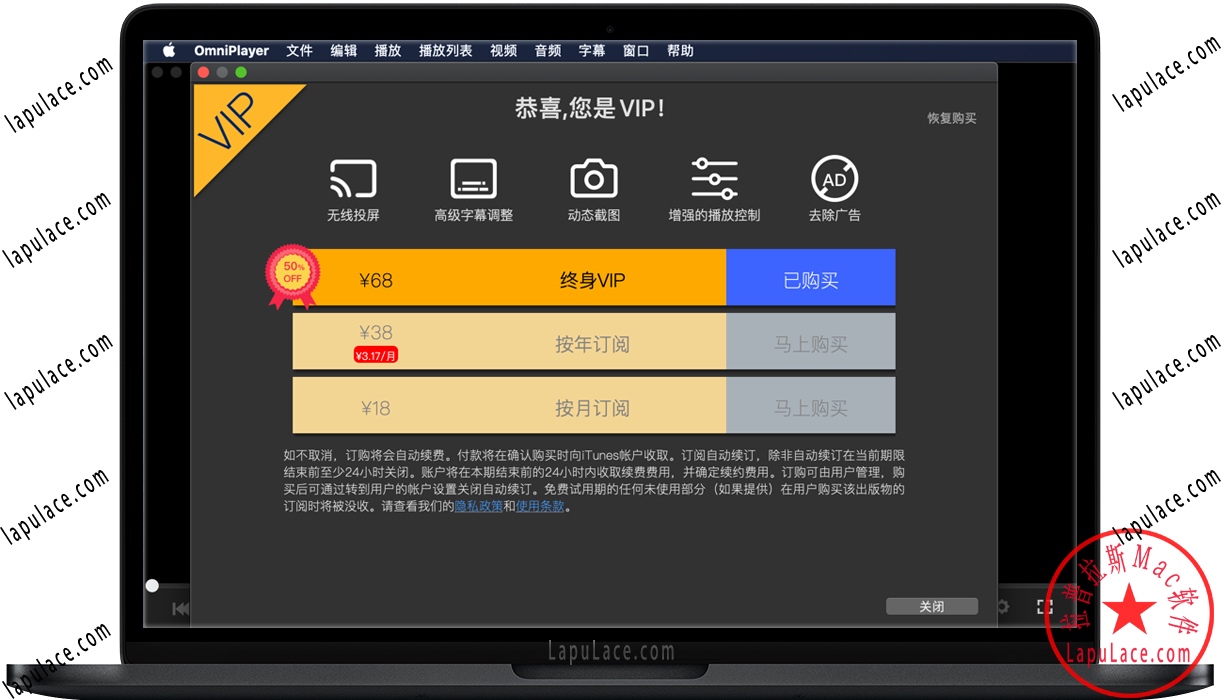This screenshot has width=1221, height=700.
Task: Open the 隐私政策 privacy policy link
Action: [x=479, y=506]
